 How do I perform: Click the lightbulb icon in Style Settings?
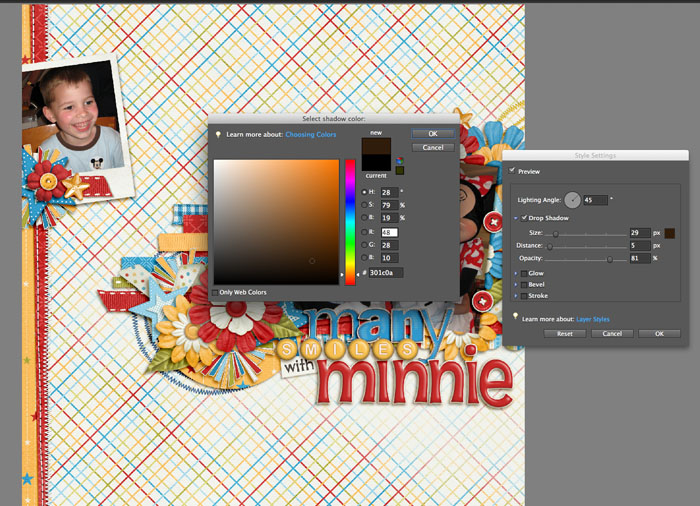click(x=515, y=316)
